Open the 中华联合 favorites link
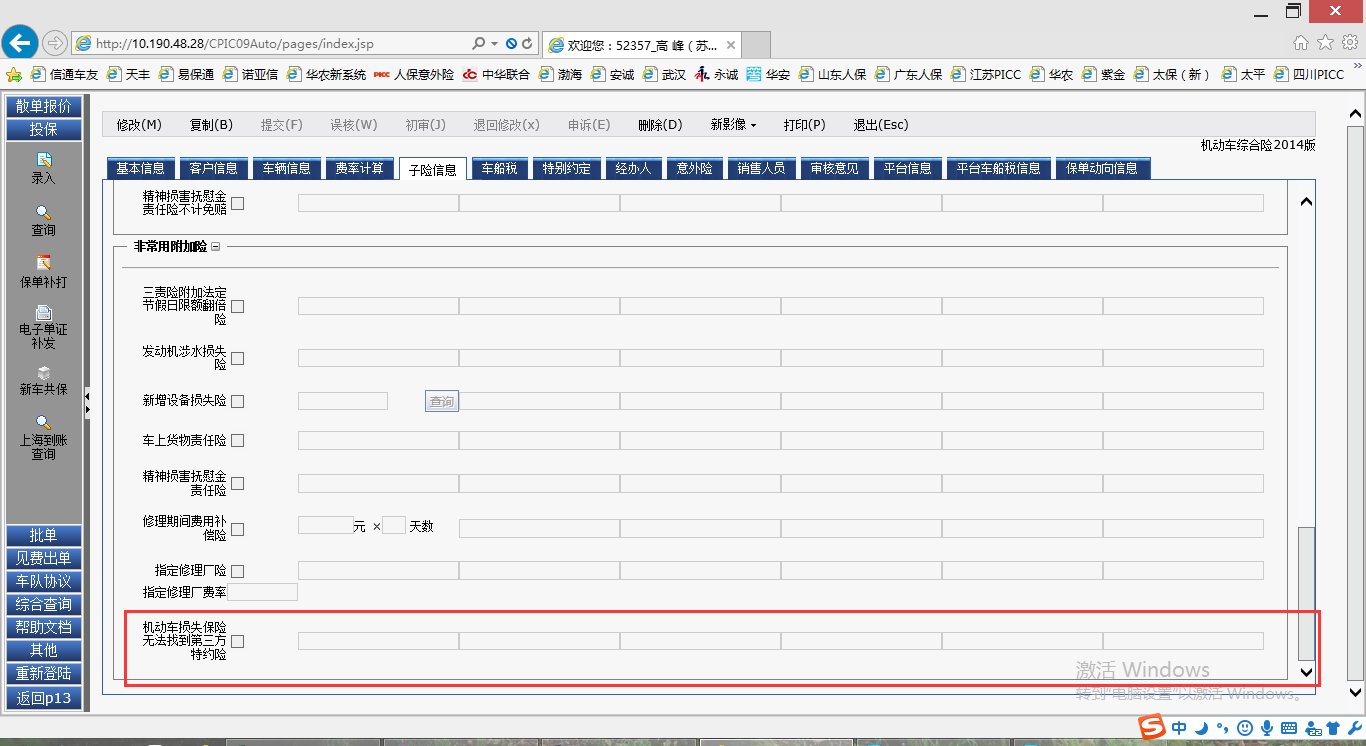Image resolution: width=1366 pixels, height=746 pixels. [497, 74]
